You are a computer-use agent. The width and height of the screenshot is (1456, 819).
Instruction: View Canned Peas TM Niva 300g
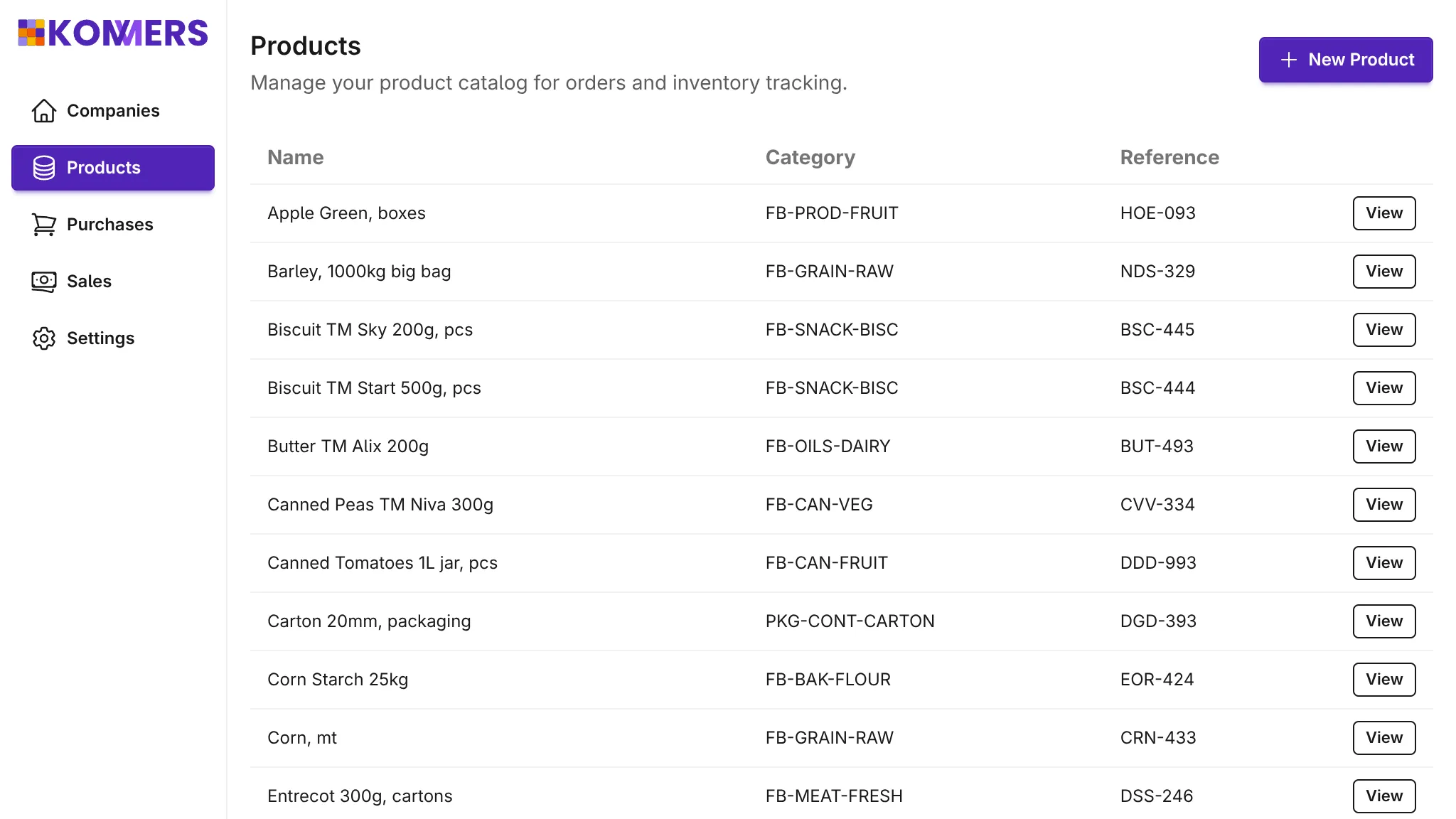[1383, 504]
